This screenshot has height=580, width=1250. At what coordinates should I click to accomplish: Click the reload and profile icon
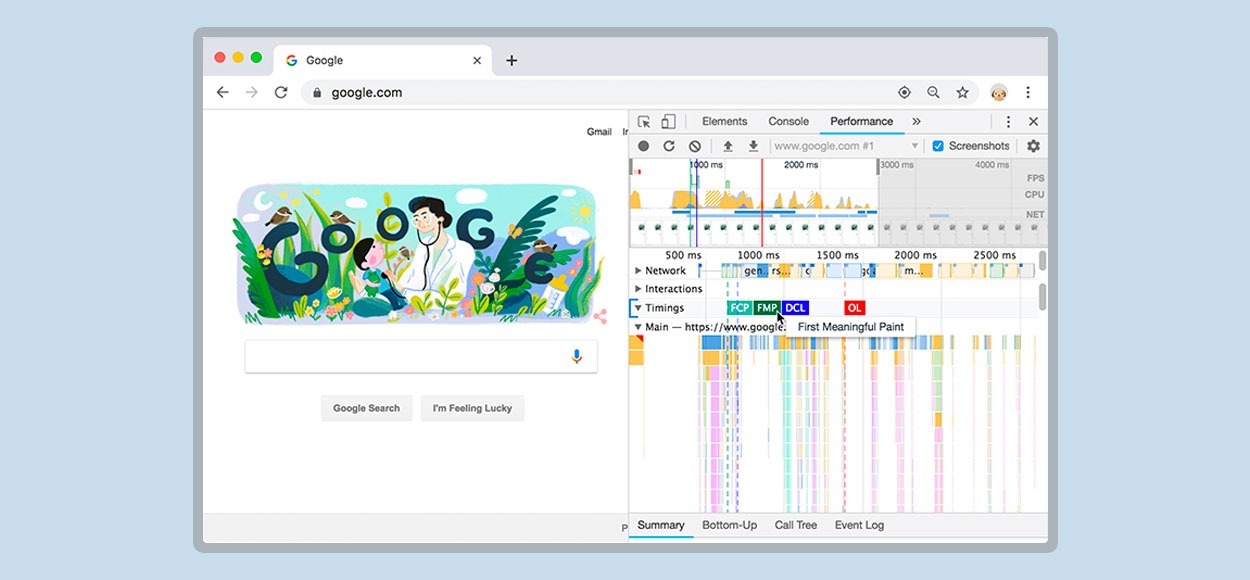click(669, 146)
